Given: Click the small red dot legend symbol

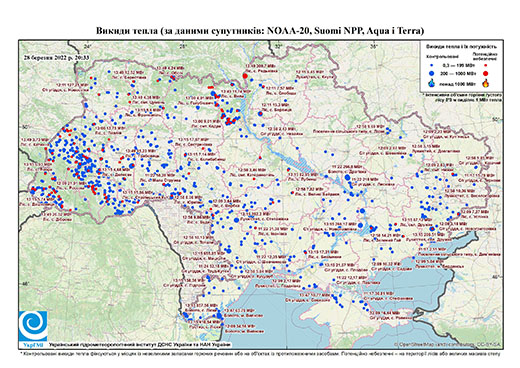Looking at the screenshot, I should click(486, 66).
